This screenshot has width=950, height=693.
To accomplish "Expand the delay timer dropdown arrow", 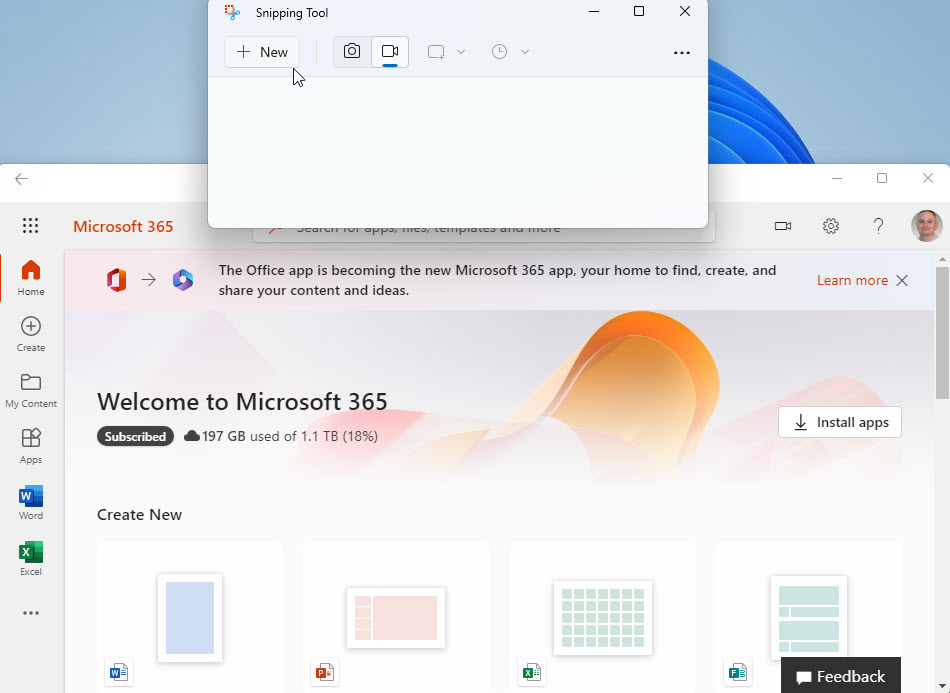I will tap(525, 52).
